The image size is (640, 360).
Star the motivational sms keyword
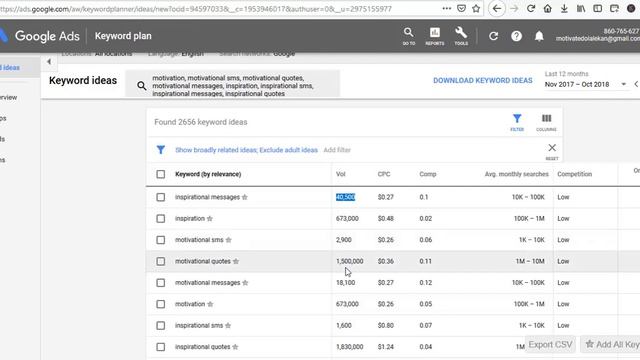point(229,240)
